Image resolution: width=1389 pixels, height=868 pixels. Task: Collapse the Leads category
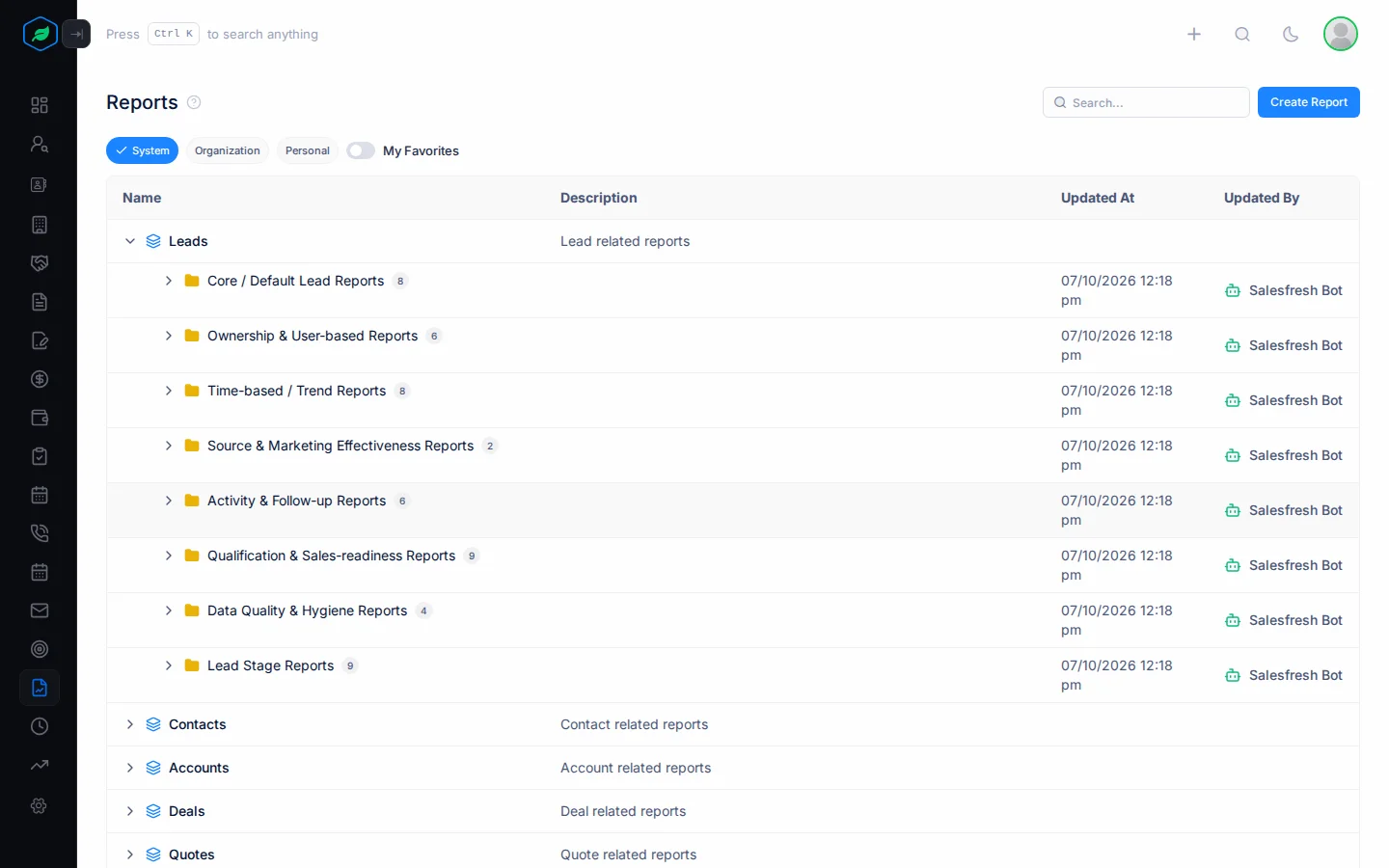[130, 241]
